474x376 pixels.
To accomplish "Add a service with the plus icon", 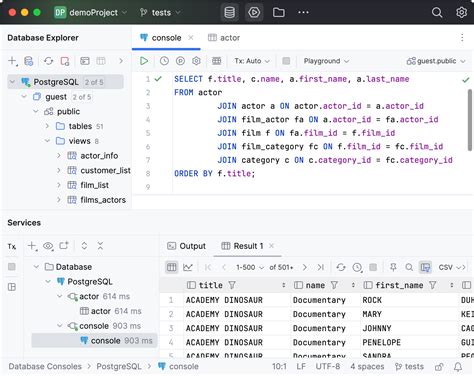I will (32, 246).
